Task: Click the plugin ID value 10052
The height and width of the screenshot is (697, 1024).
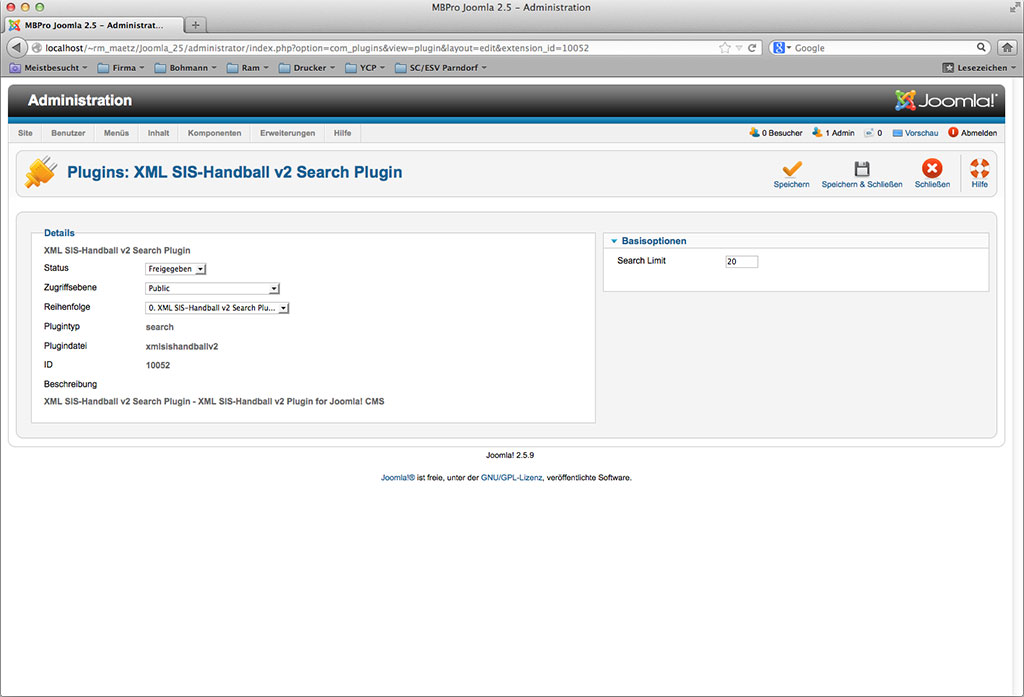Action: 158,365
